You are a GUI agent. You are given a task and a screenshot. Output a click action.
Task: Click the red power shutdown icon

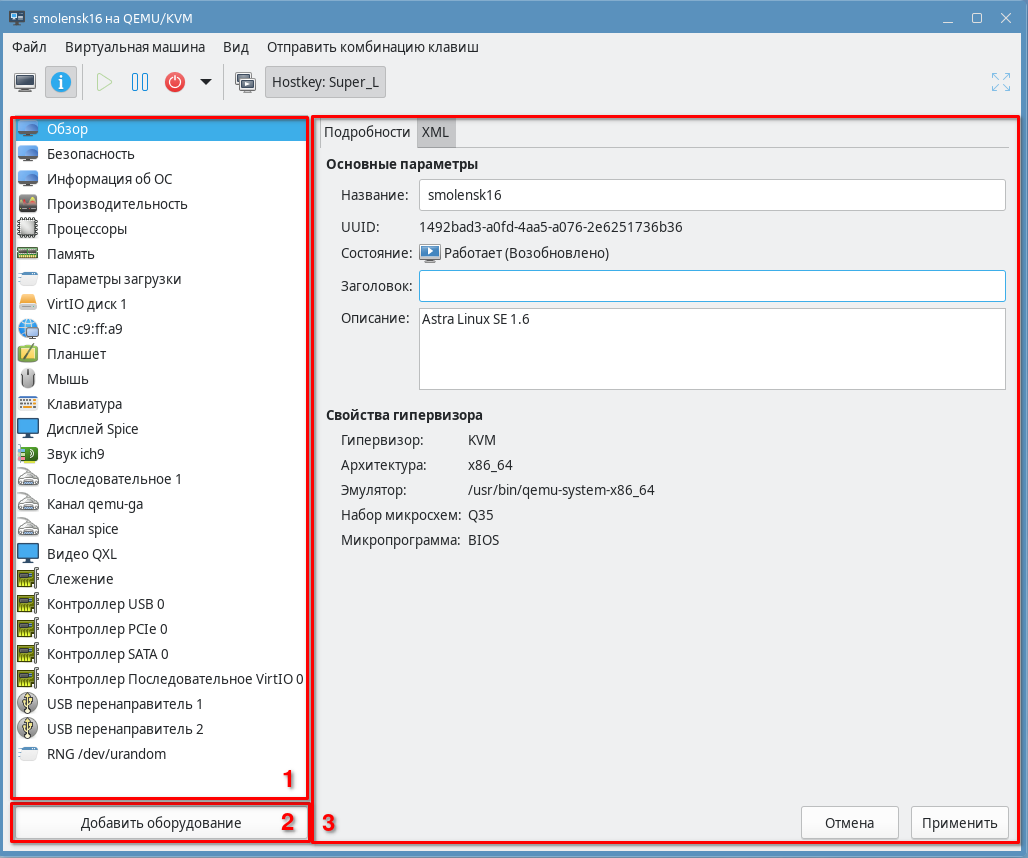(175, 82)
